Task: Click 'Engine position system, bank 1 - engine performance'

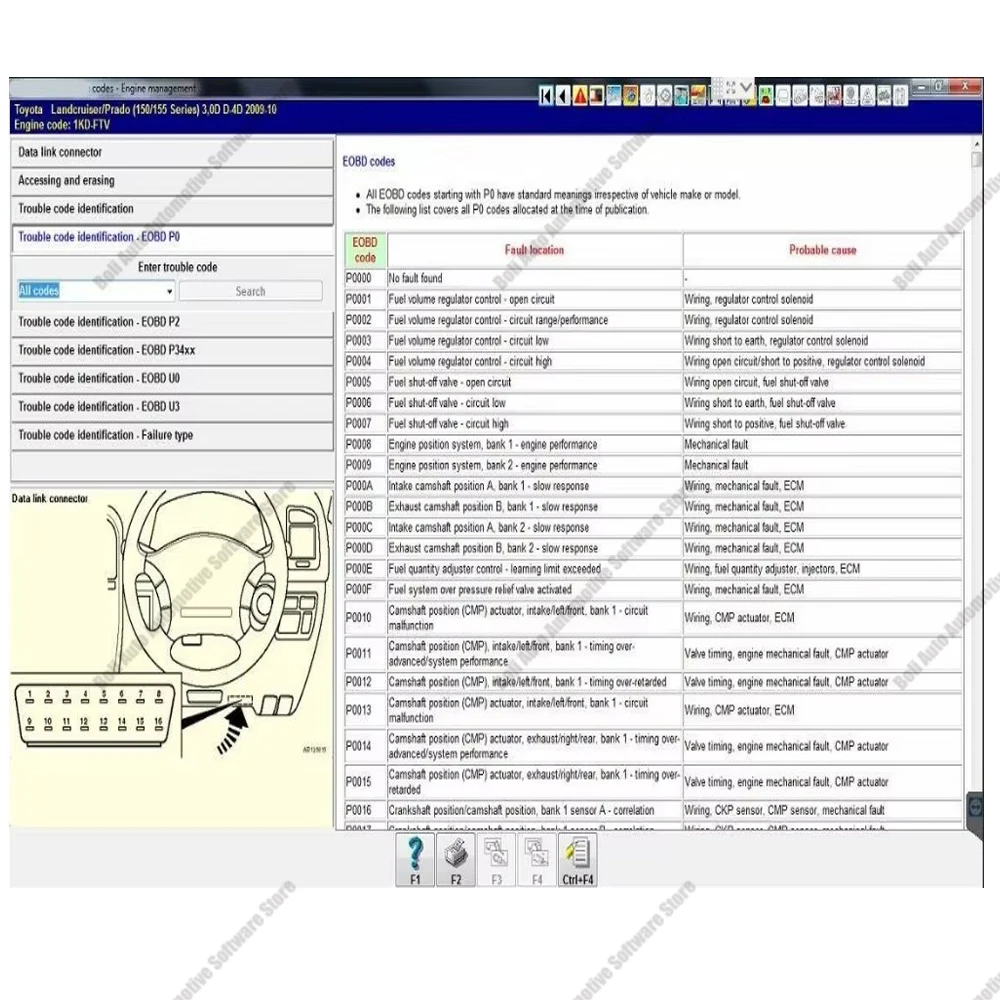Action: [493, 445]
